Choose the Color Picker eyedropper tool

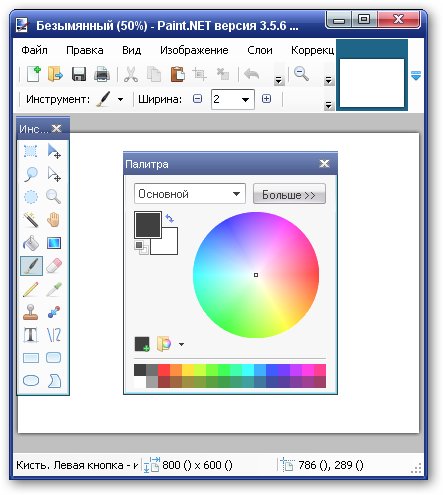54,289
